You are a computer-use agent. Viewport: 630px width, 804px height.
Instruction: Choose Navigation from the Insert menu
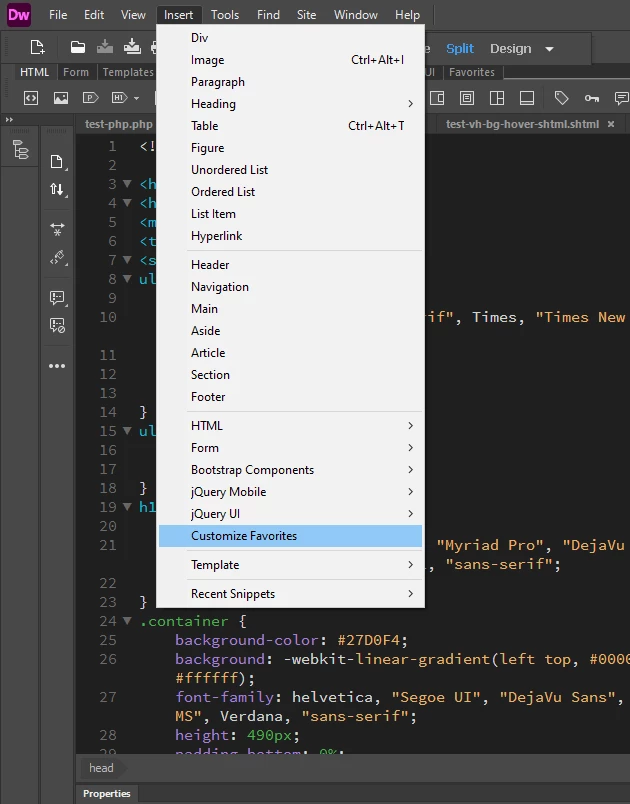pos(290,287)
